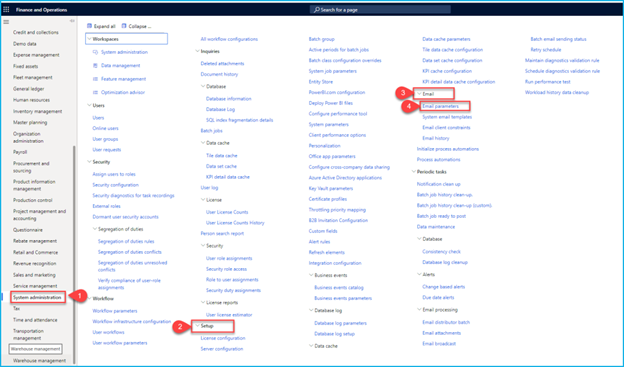Open Run performance test link

[x=548, y=82]
